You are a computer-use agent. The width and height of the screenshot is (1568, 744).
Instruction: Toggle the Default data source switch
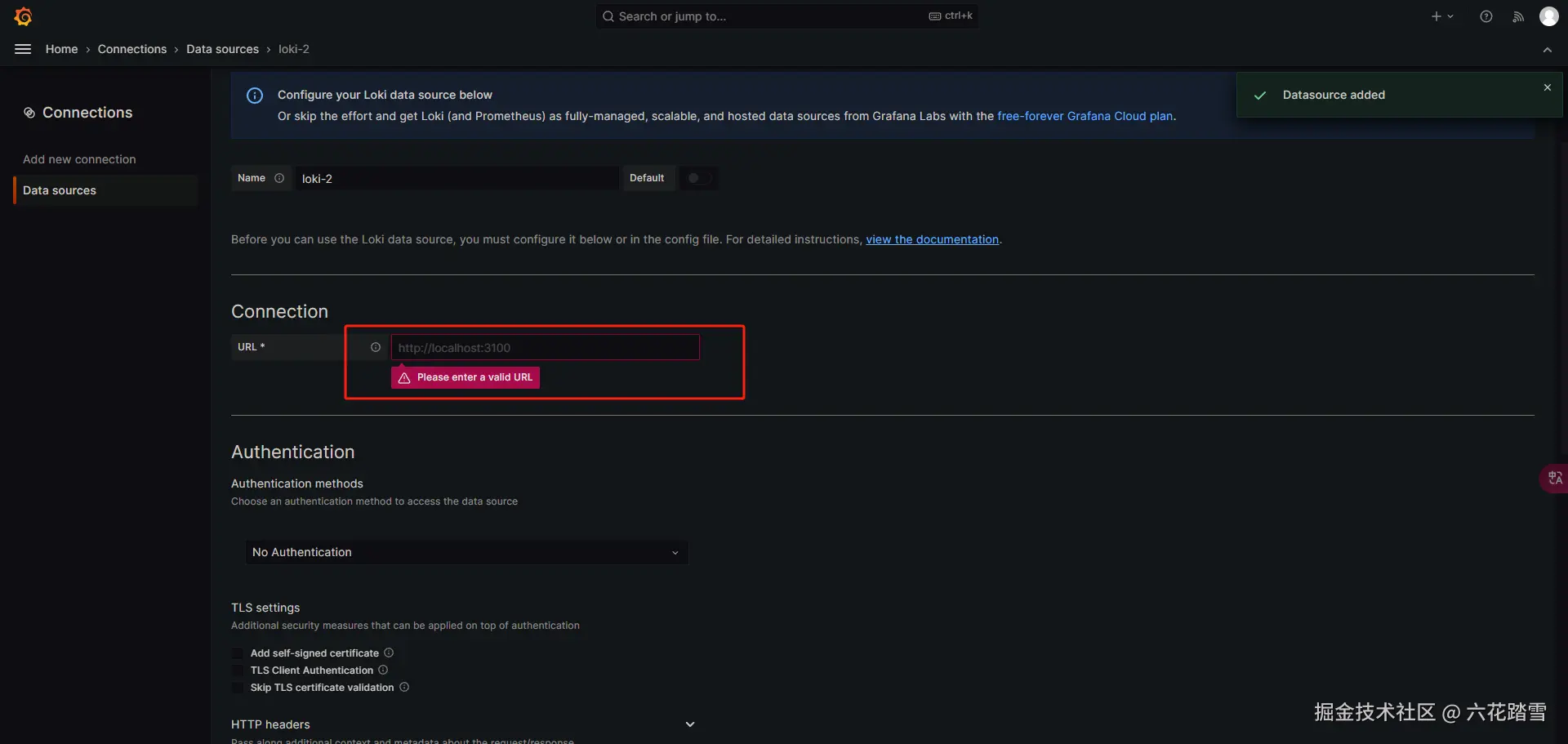[x=699, y=178]
